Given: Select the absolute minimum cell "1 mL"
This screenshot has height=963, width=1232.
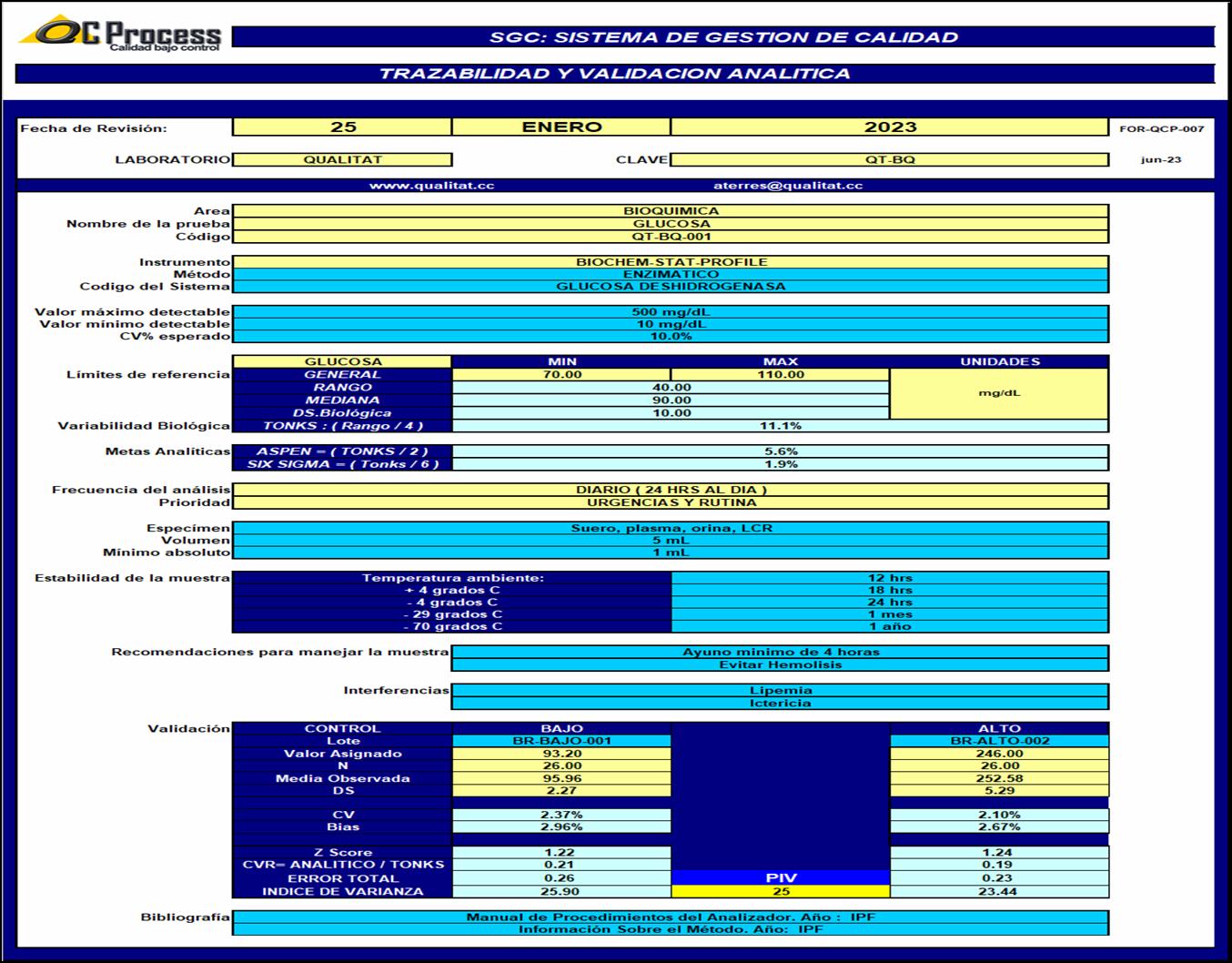Looking at the screenshot, I should pyautogui.click(x=671, y=552).
